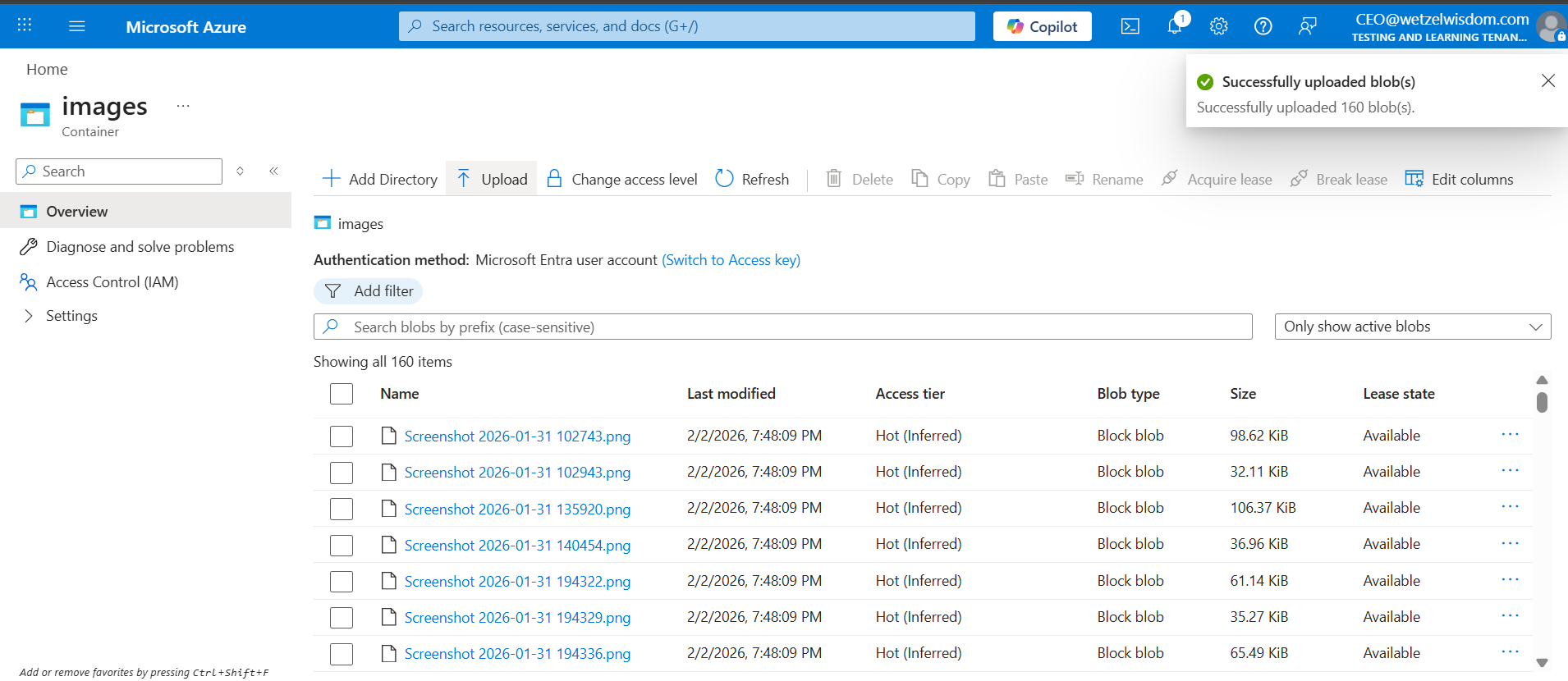Screen dimensions: 1568x681
Task: Open portal settings gear
Action: coord(1218,26)
